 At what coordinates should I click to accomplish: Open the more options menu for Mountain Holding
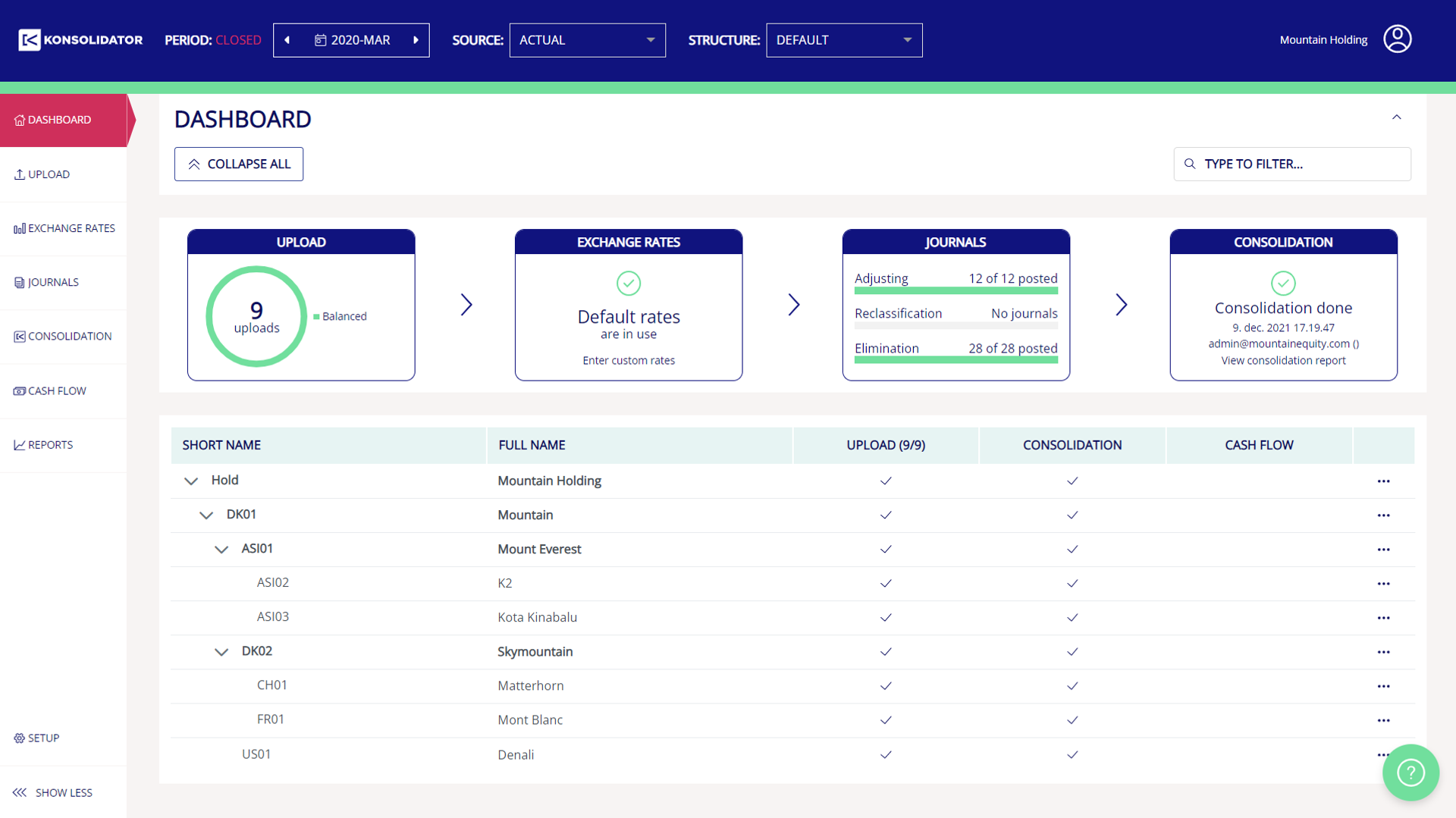pos(1383,481)
